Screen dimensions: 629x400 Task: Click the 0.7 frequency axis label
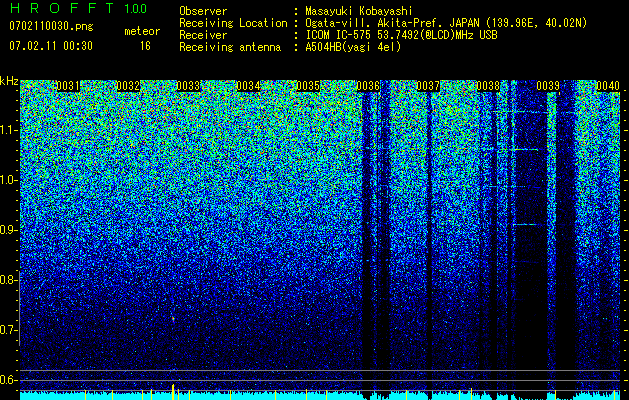pos(9,330)
